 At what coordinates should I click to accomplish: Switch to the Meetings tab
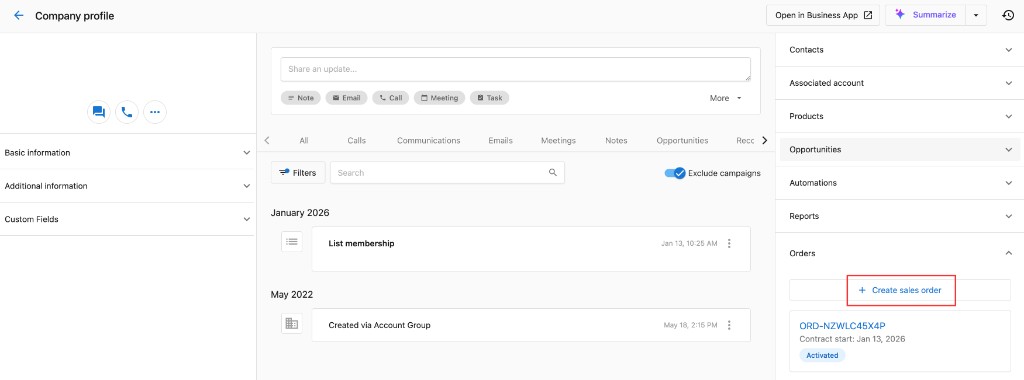pos(558,140)
